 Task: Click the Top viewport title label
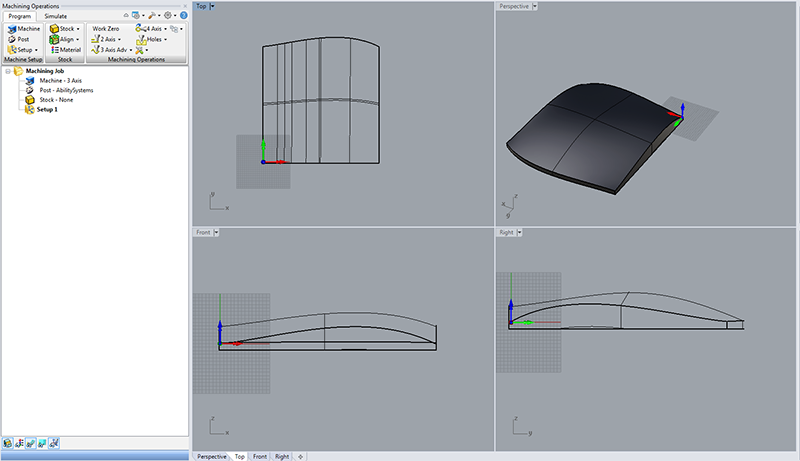coord(201,6)
